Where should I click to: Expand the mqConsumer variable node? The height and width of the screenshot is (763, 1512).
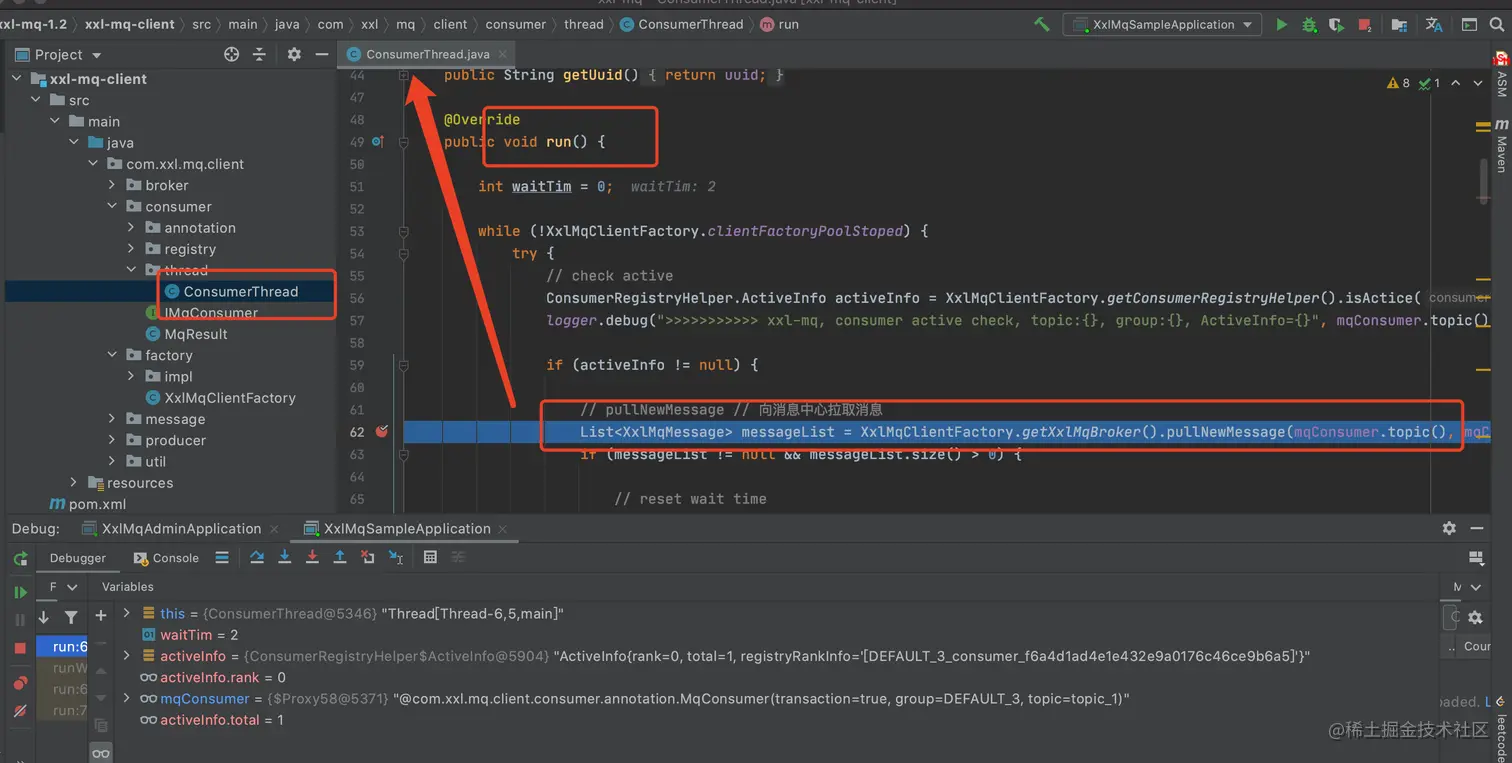coord(126,698)
